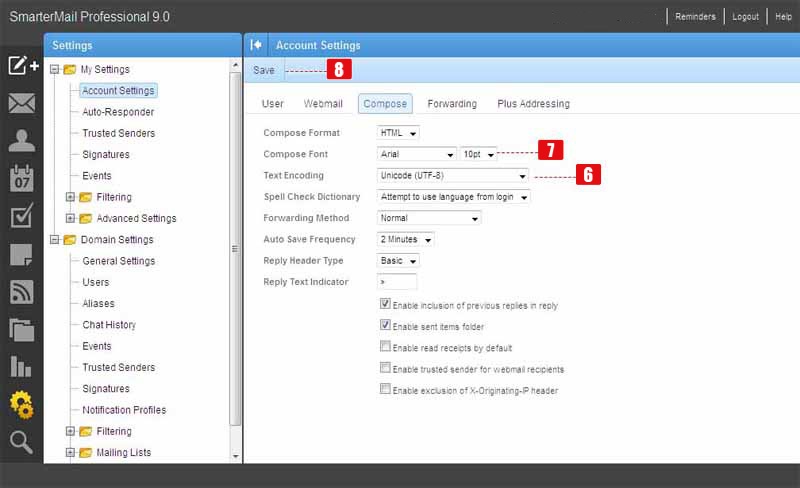Open the compose new message icon
The height and width of the screenshot is (488, 800).
pyautogui.click(x=21, y=66)
